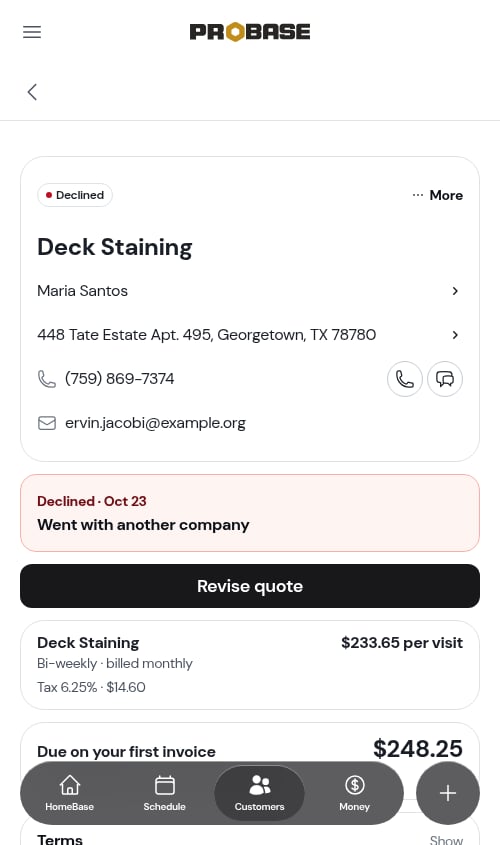Call customer with phone button

405,379
